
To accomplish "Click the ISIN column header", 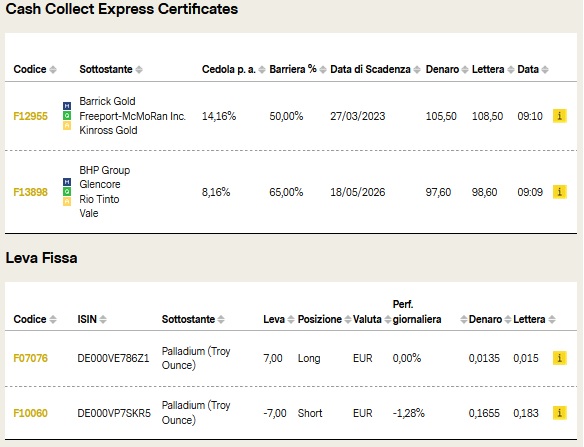I will tap(87, 319).
